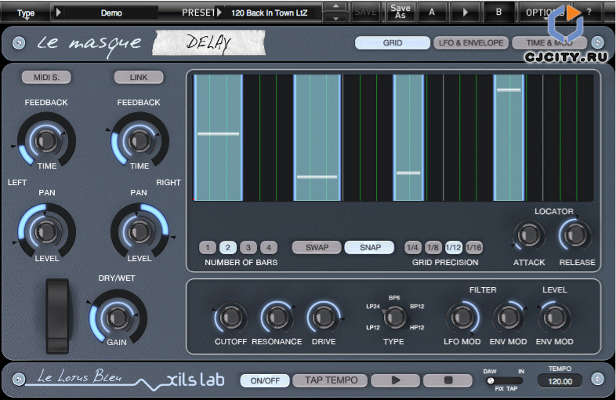616x400 pixels.
Task: Toggle the MIDI S. button
Action: 46,77
